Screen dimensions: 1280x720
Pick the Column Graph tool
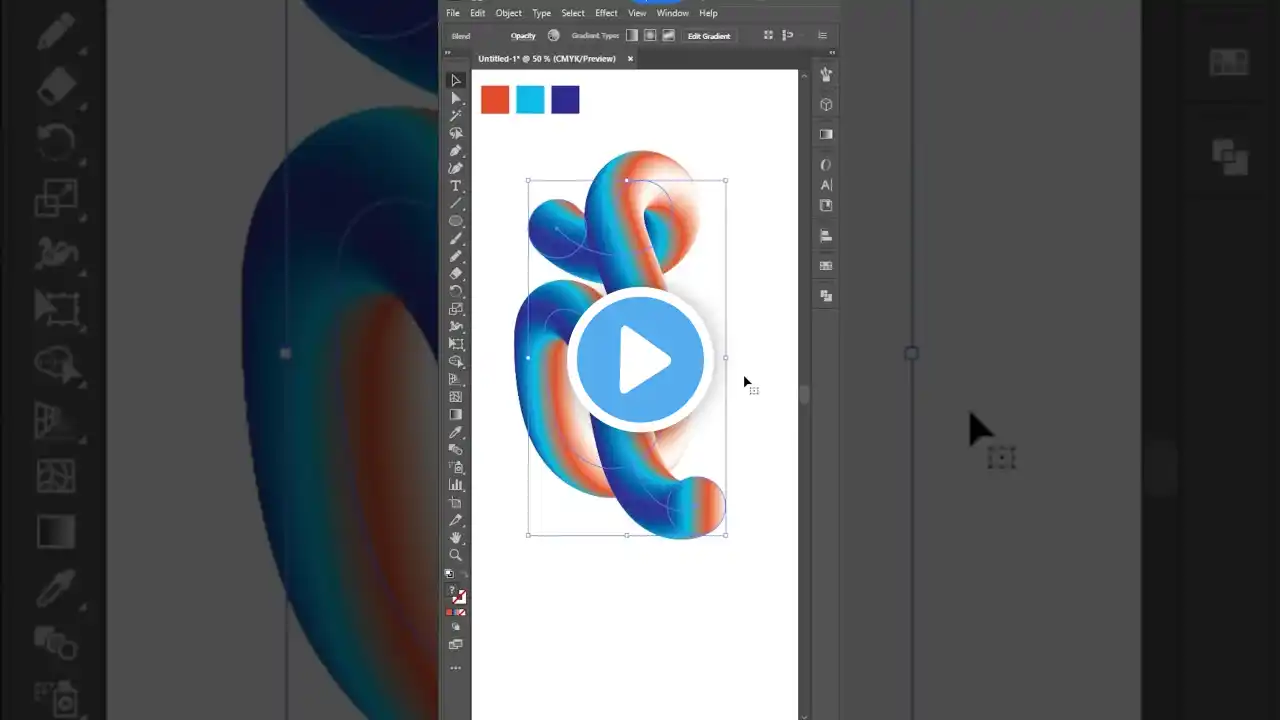click(x=456, y=485)
